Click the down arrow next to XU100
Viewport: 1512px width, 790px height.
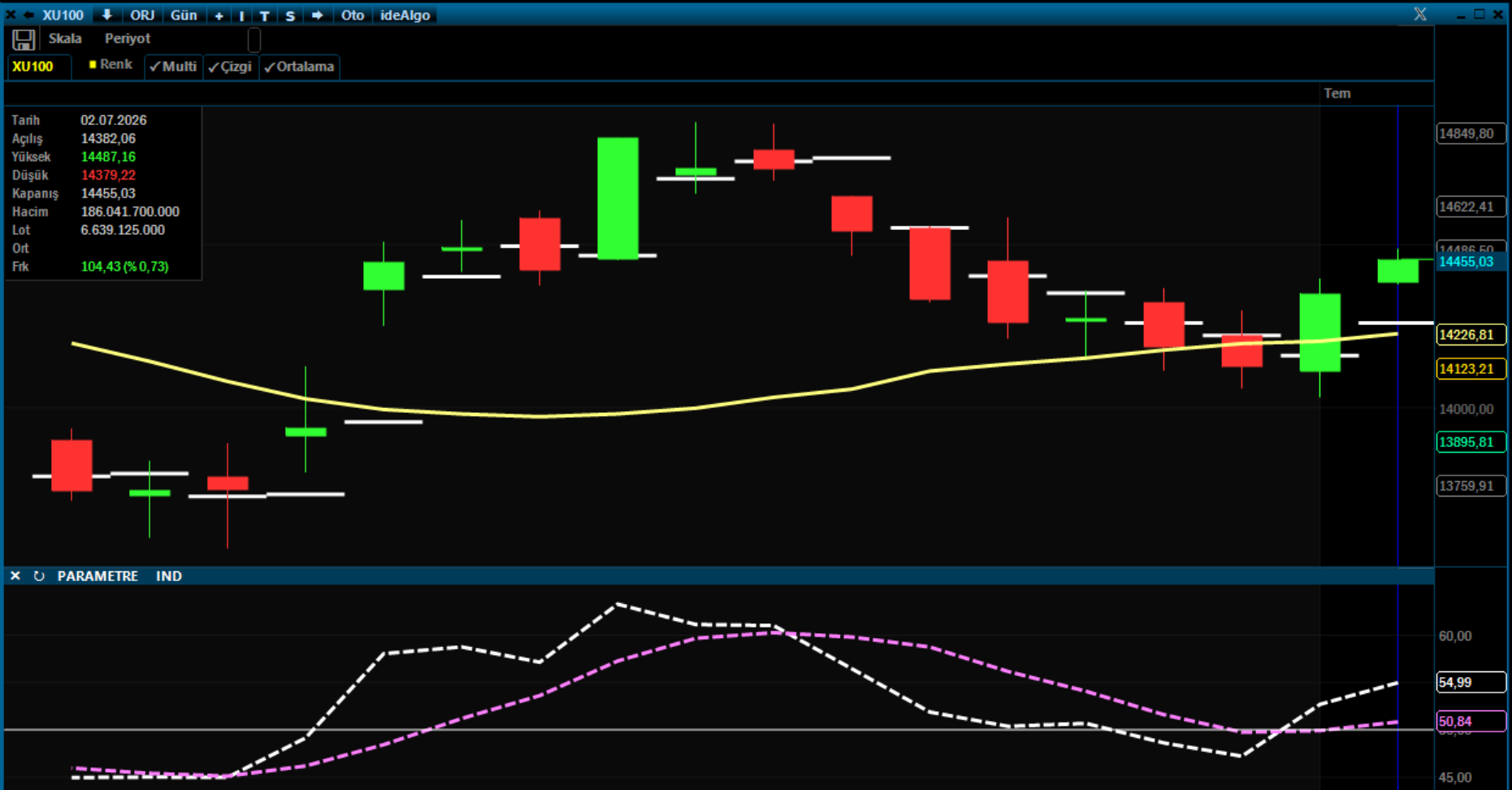106,15
